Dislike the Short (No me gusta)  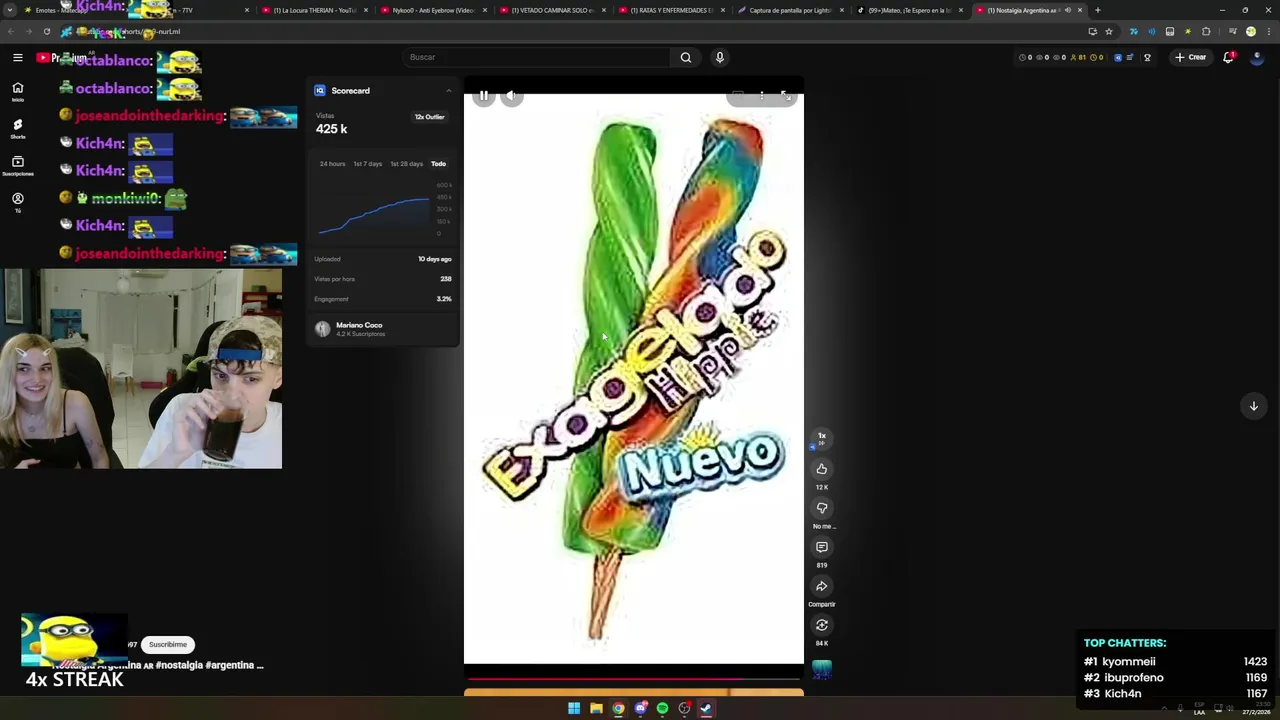pos(822,508)
